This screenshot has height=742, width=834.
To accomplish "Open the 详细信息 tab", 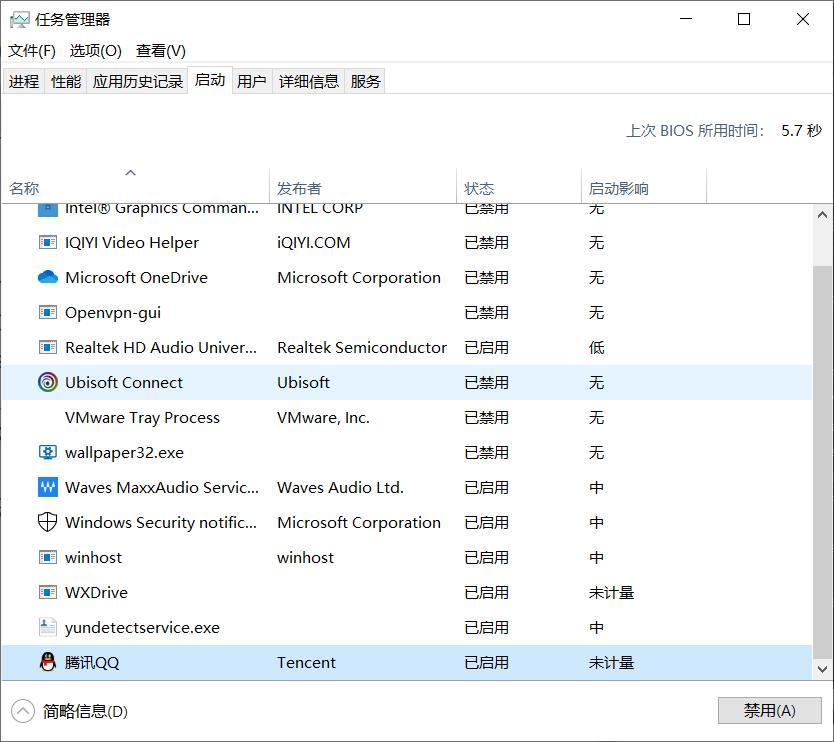I will (x=308, y=81).
